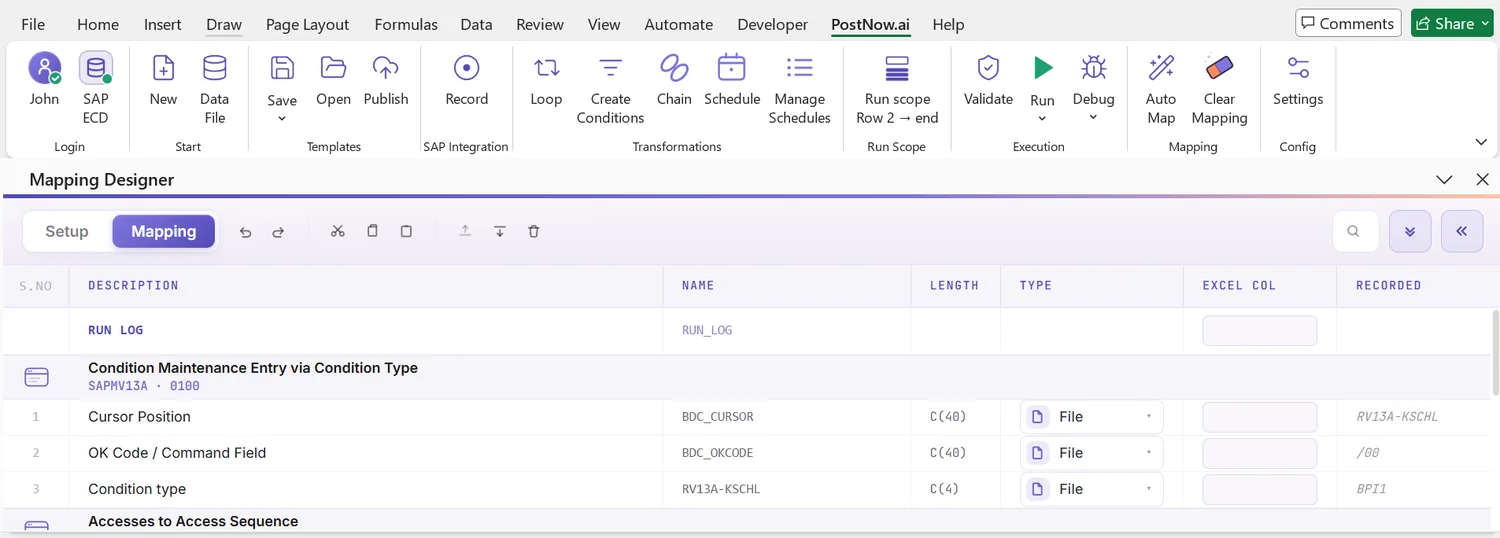1500x538 pixels.
Task: Publish the template
Action: coord(386,68)
